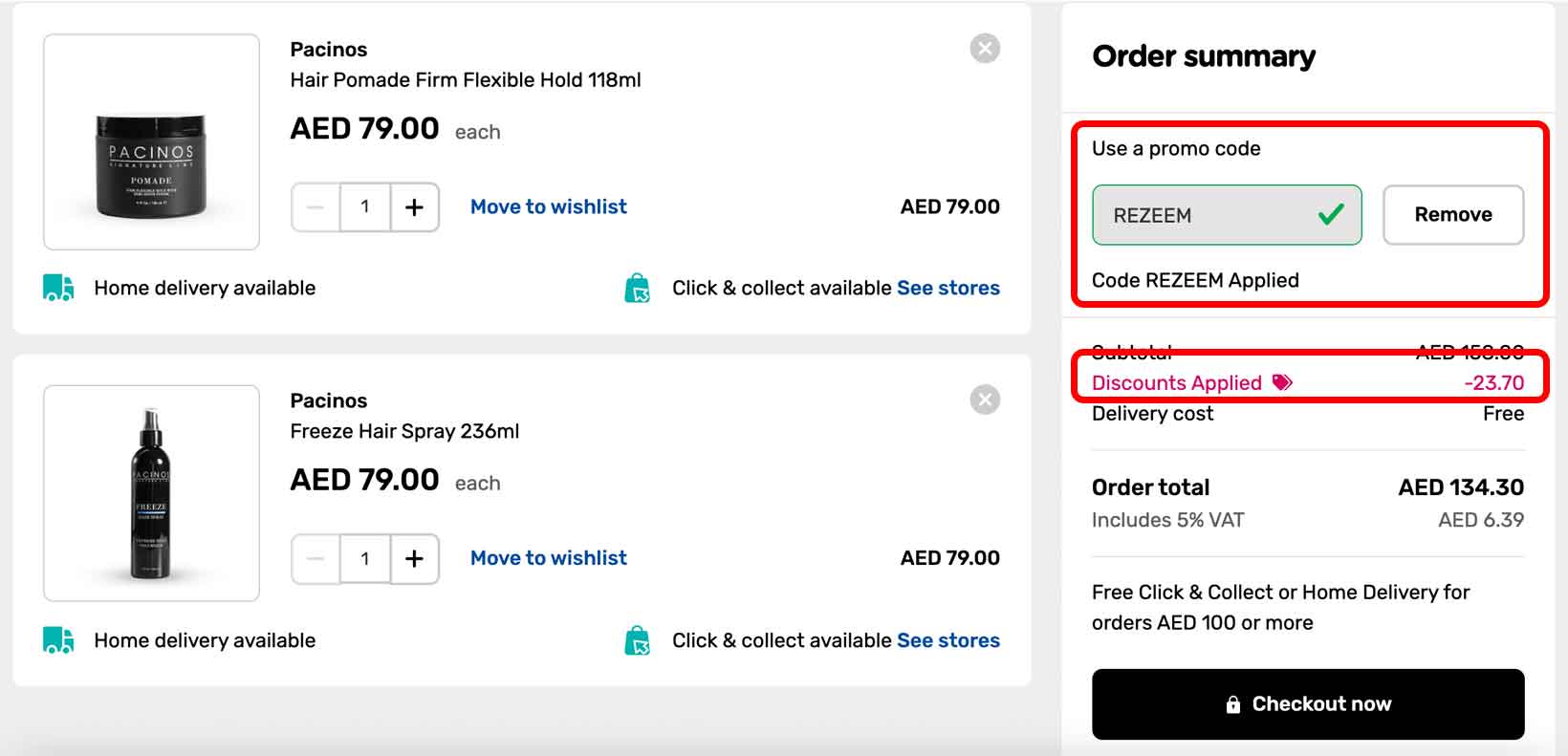The height and width of the screenshot is (756, 1568).
Task: Click the pink discount tag icon
Action: tap(1281, 381)
